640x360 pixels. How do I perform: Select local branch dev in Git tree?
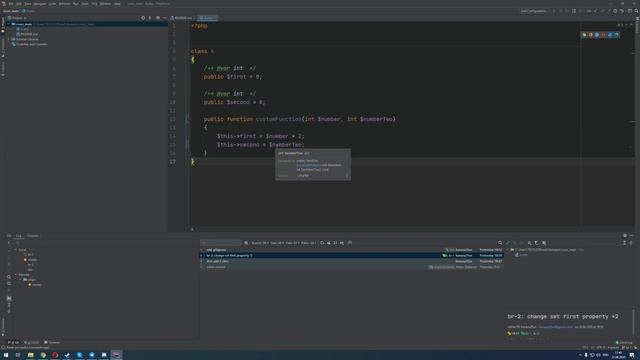click(x=29, y=270)
